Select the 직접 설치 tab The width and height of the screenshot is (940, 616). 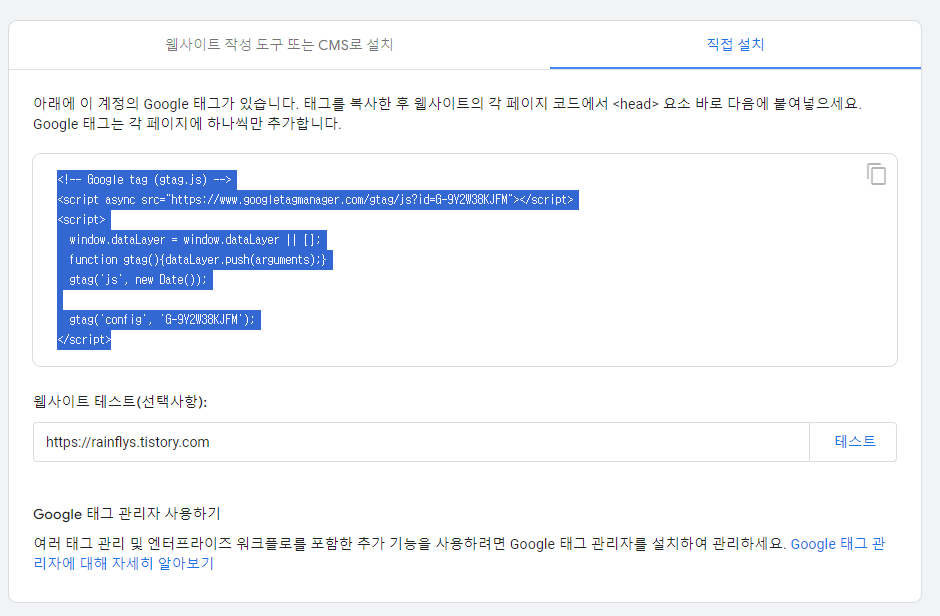click(x=735, y=45)
